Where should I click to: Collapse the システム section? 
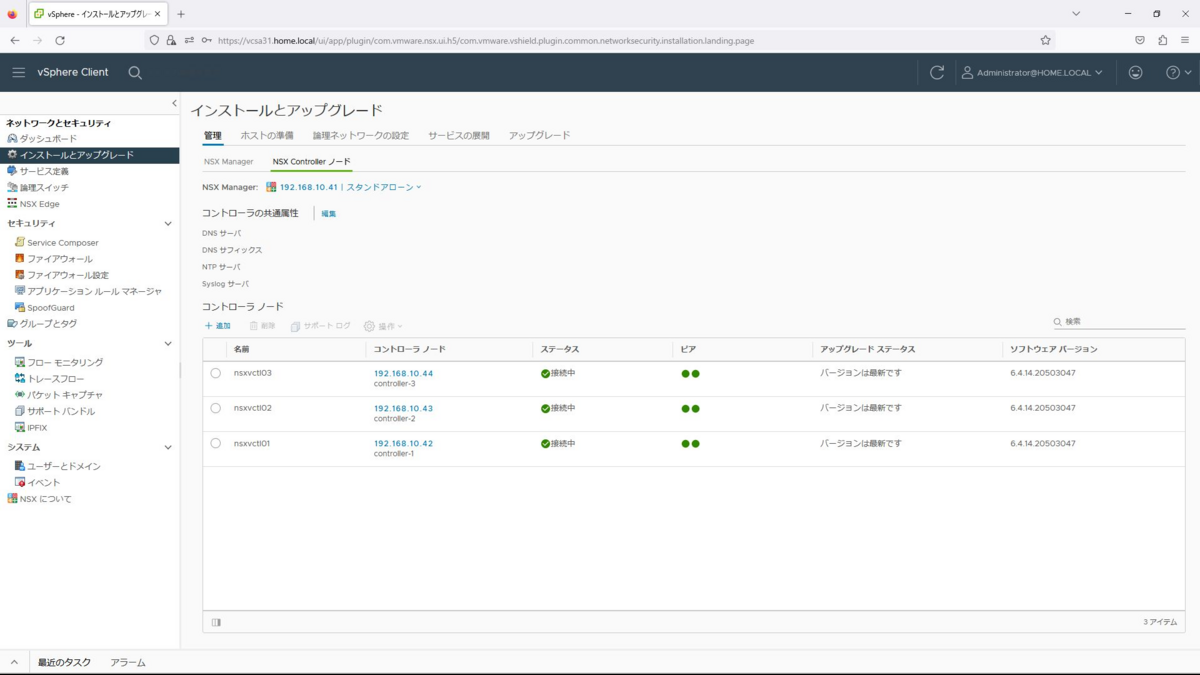point(168,448)
